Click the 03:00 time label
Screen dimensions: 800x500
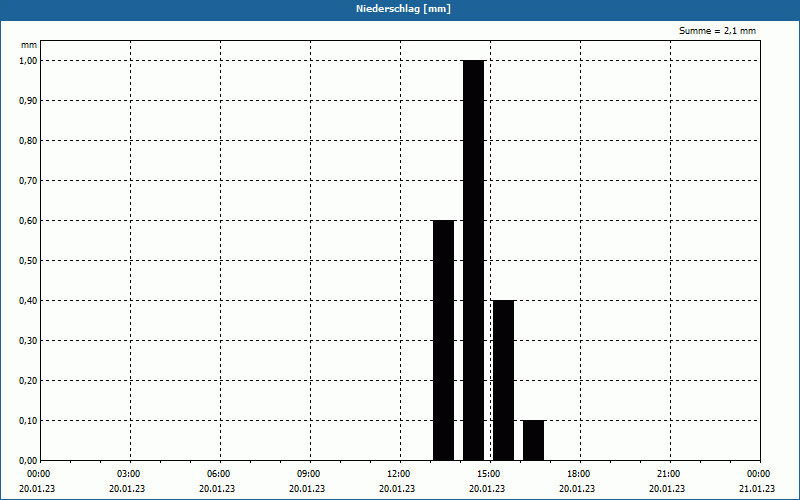pos(129,474)
